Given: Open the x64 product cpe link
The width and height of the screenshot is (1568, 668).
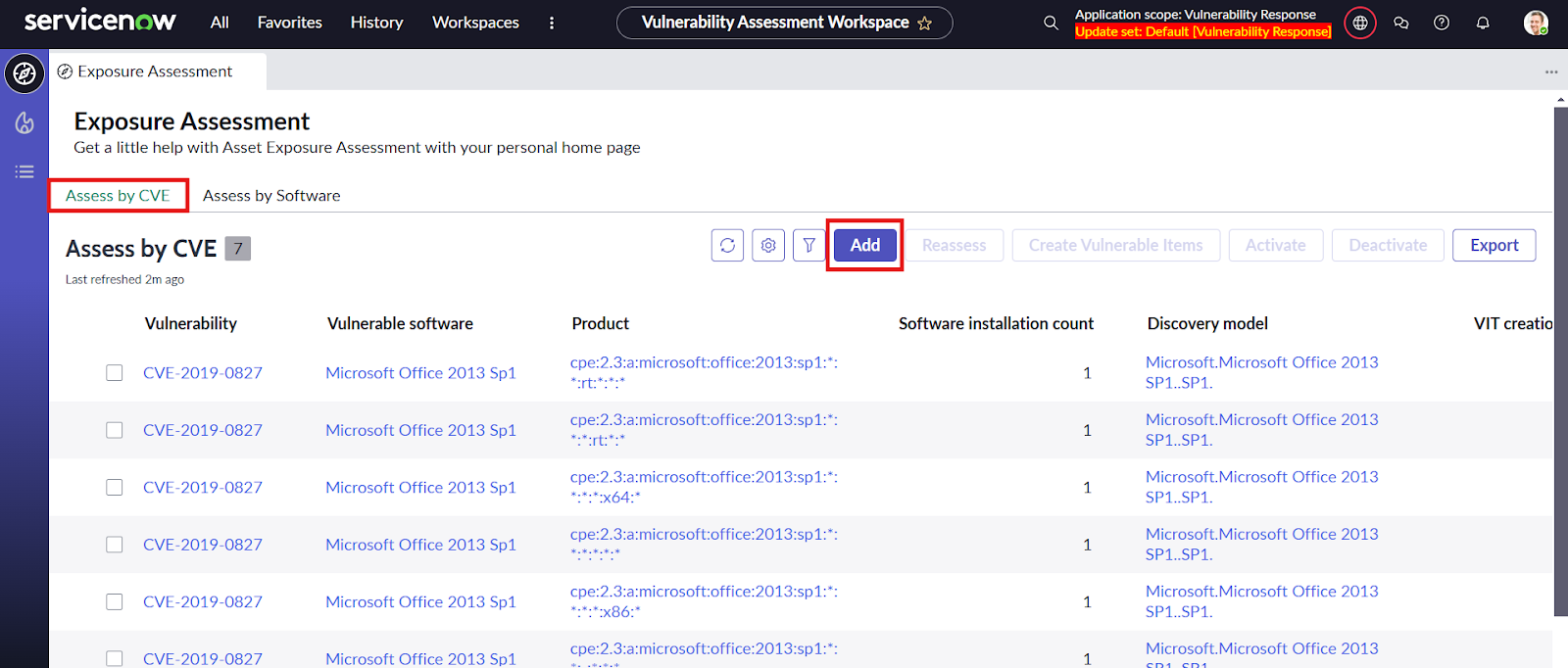Looking at the screenshot, I should (x=704, y=487).
